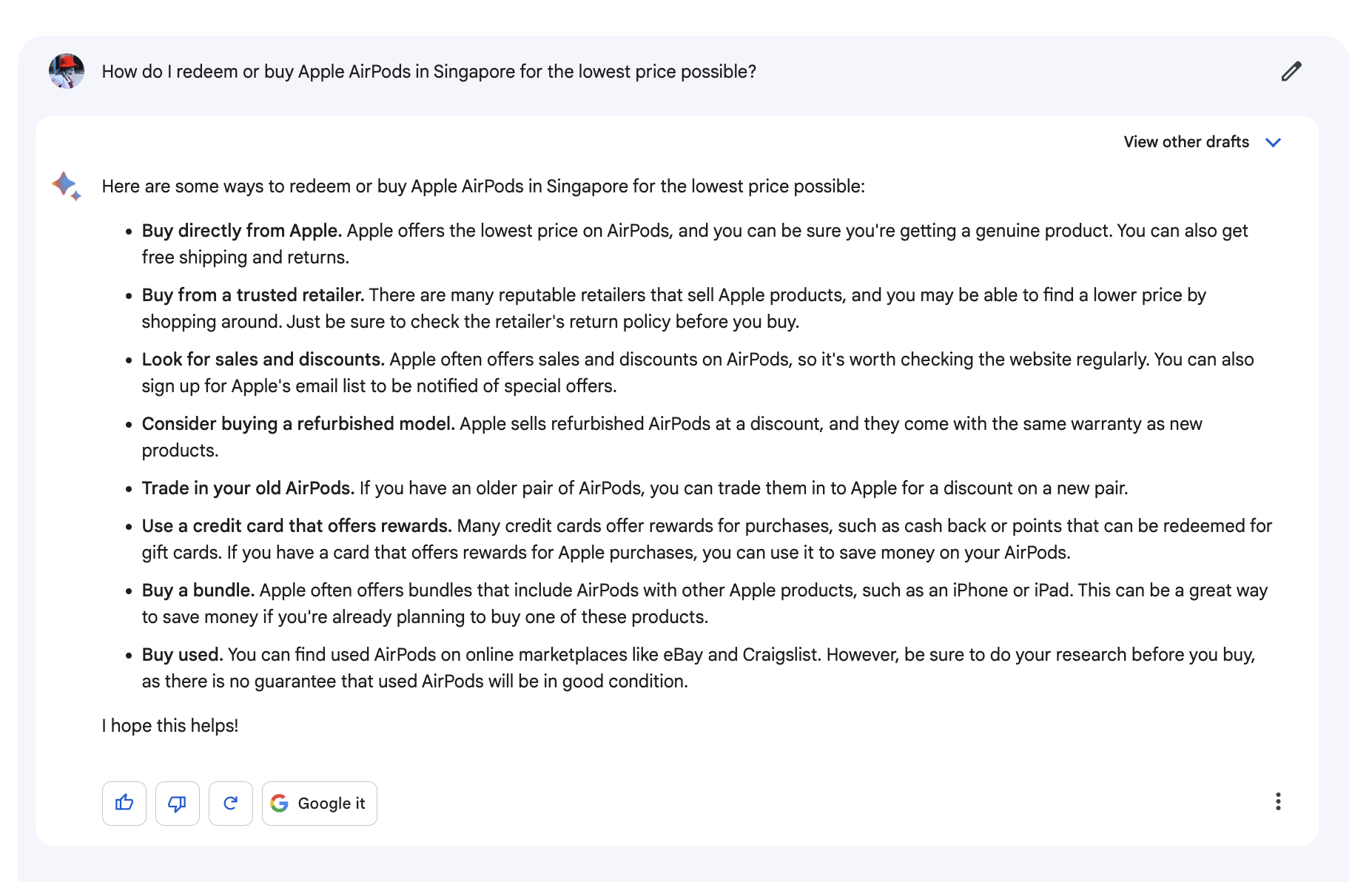1372x882 pixels.
Task: Click the View other drafts label
Action: (1186, 141)
